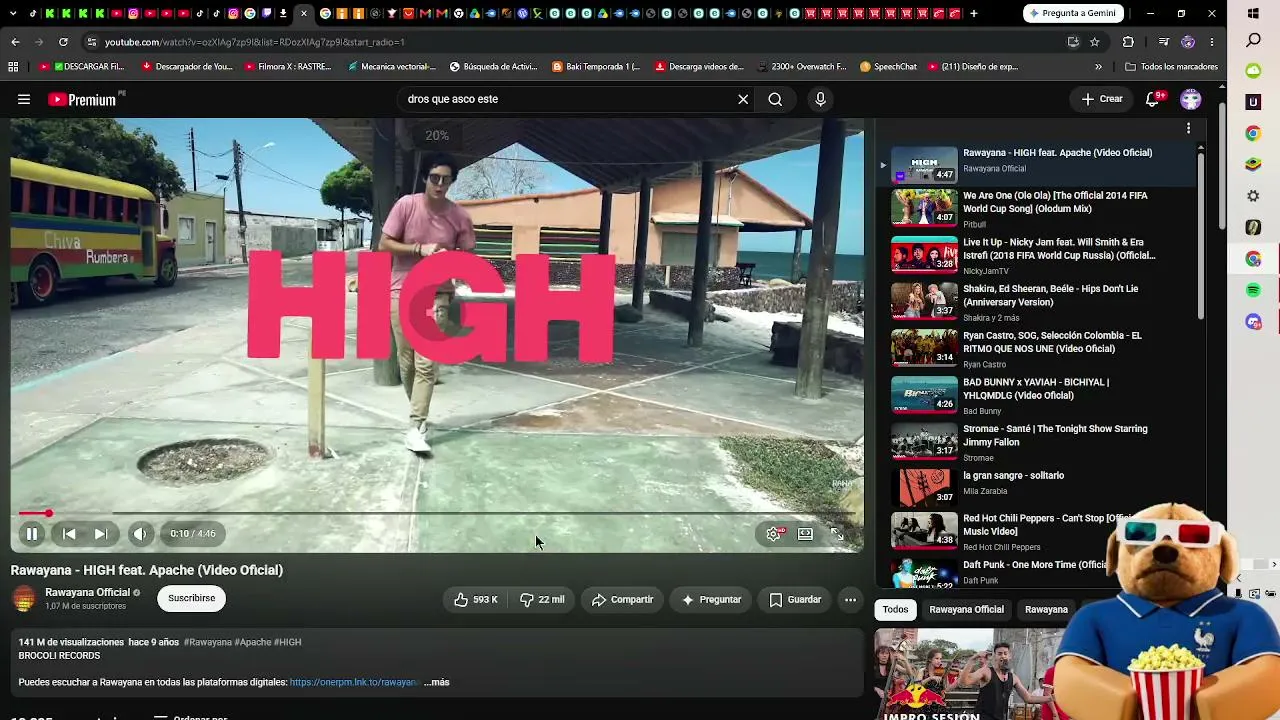1280x720 pixels.
Task: Open the Todos los marcadores folder
Action: click(1171, 67)
